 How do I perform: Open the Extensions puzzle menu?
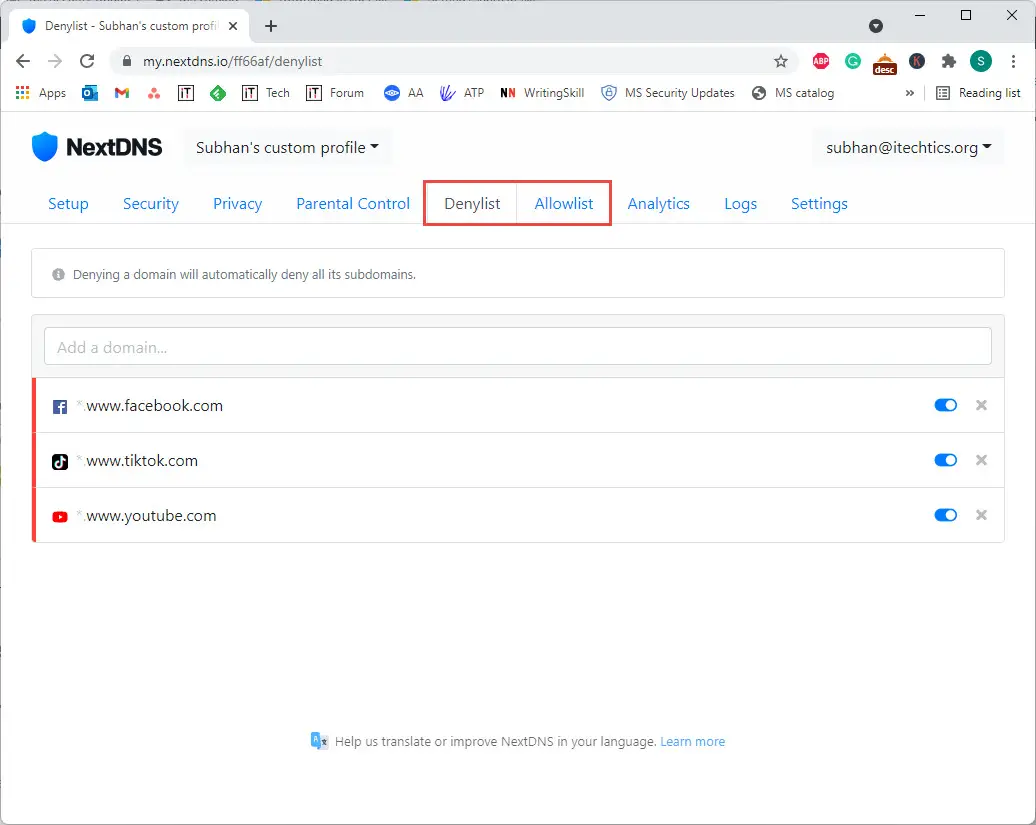[949, 61]
